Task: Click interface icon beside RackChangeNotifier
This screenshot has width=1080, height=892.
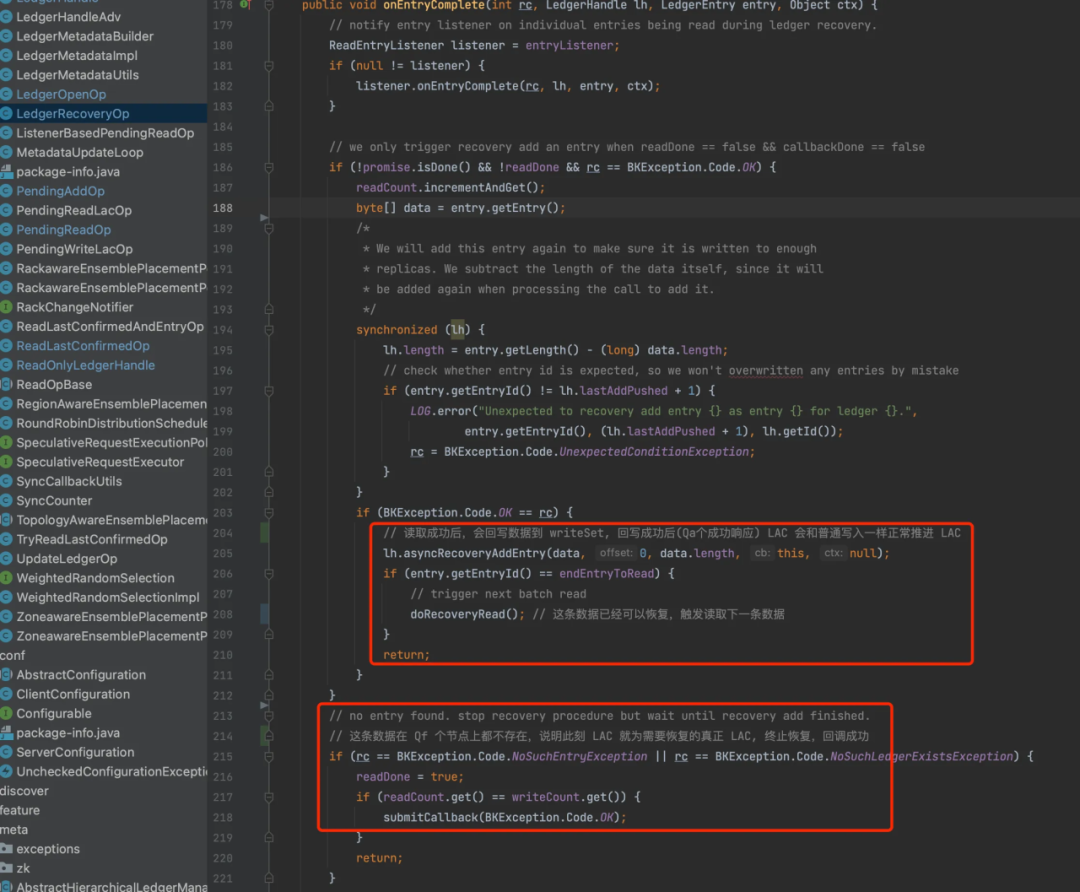Action: [6, 307]
